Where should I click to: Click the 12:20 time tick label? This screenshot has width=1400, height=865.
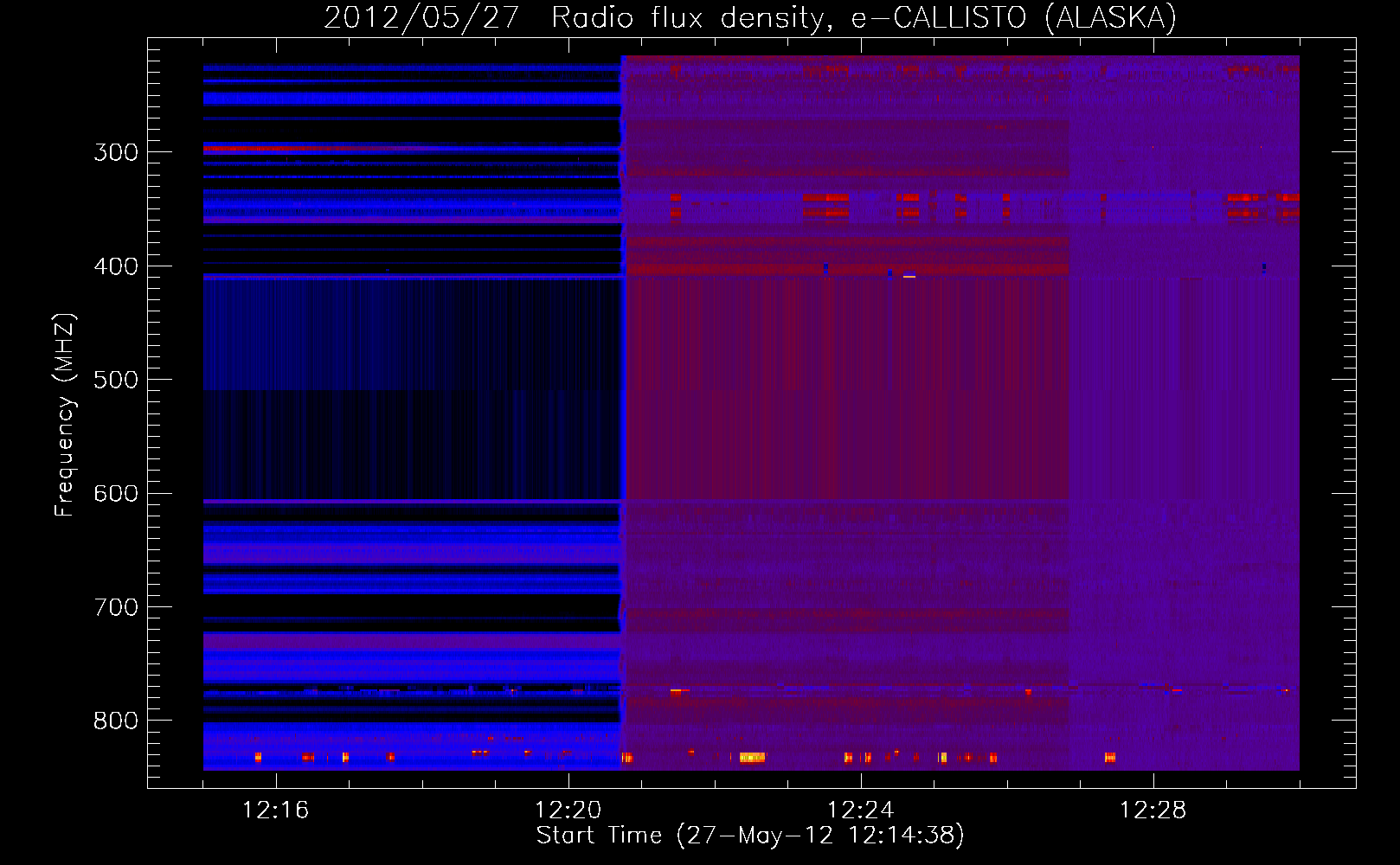tap(568, 811)
